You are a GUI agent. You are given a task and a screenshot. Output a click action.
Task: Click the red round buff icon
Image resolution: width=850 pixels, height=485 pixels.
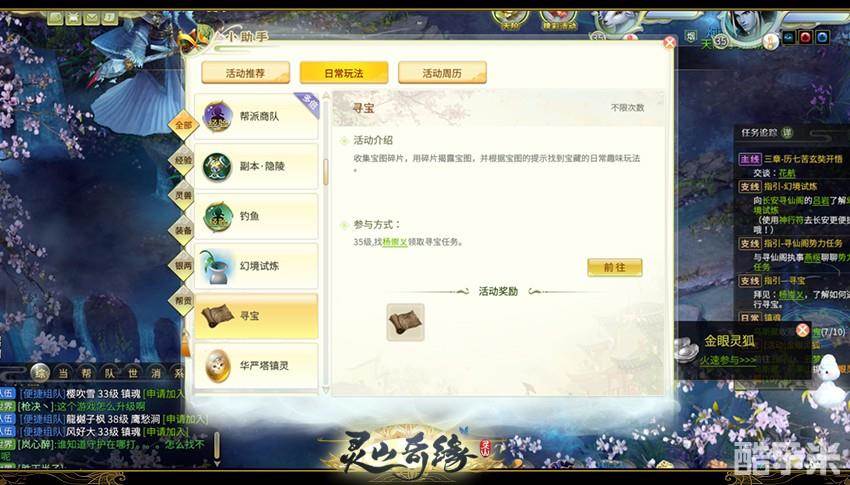[806, 37]
